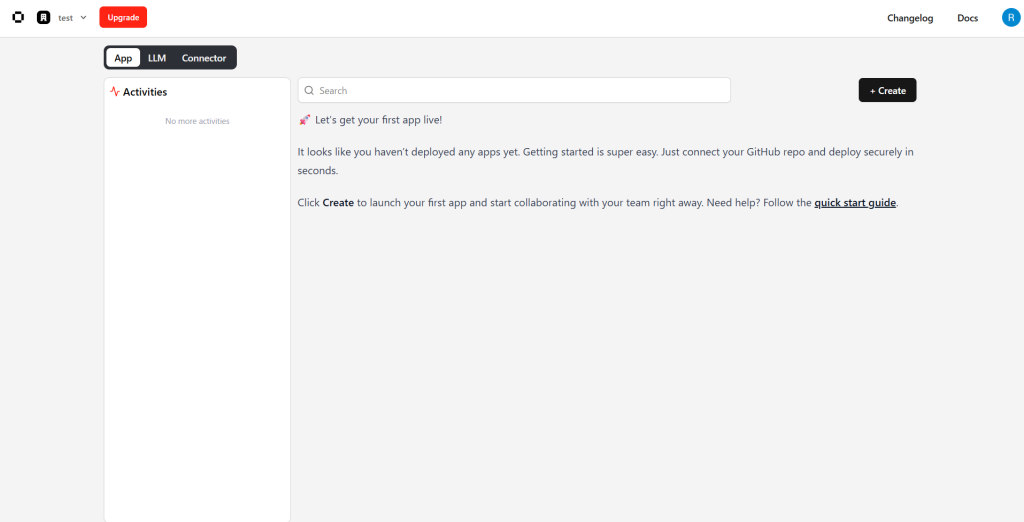This screenshot has height=522, width=1024.
Task: Switch to the Connector tab
Action: [x=204, y=58]
